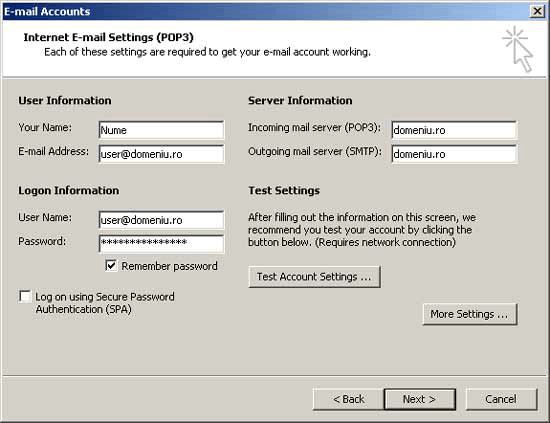Focus the Password field
The height and width of the screenshot is (423, 550).
coord(161,243)
